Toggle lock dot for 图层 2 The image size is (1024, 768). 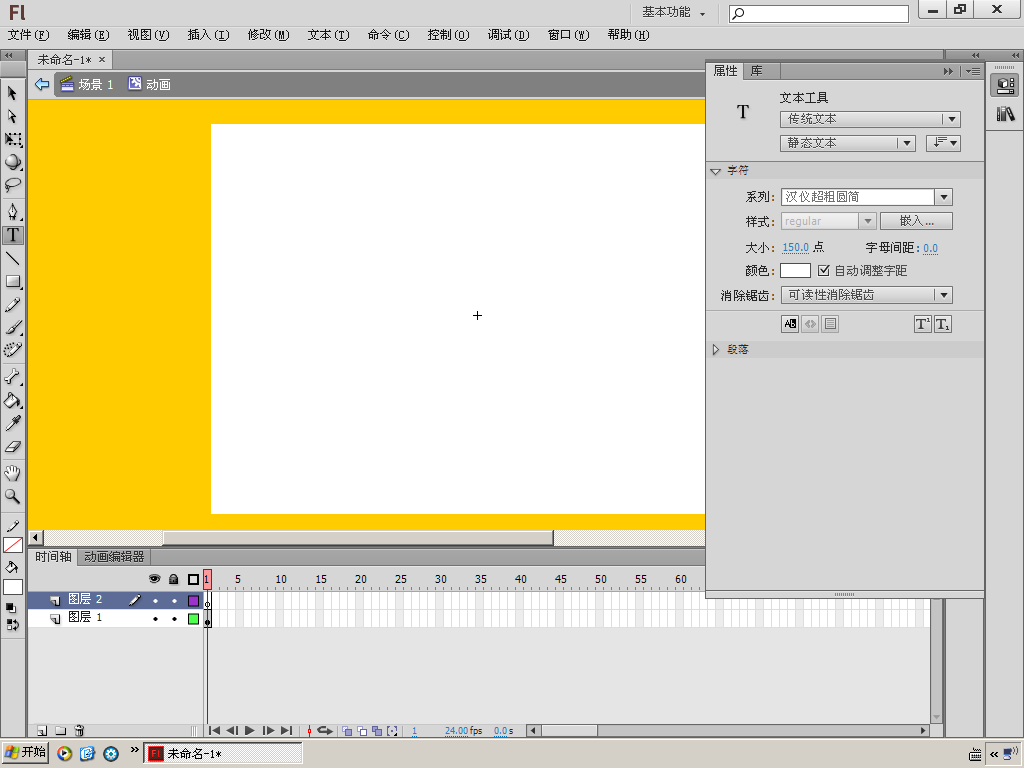click(x=174, y=600)
